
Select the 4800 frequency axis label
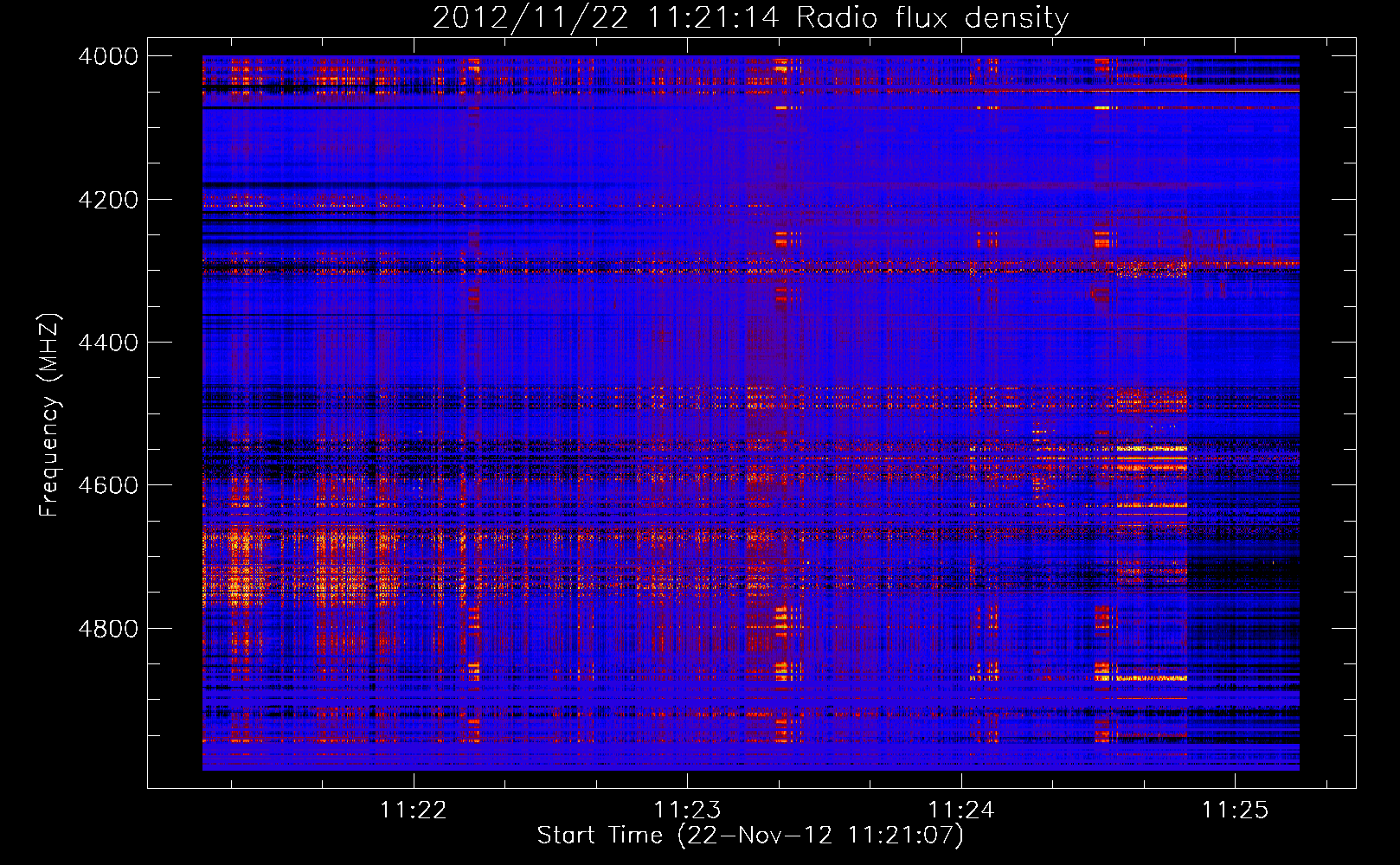click(108, 629)
